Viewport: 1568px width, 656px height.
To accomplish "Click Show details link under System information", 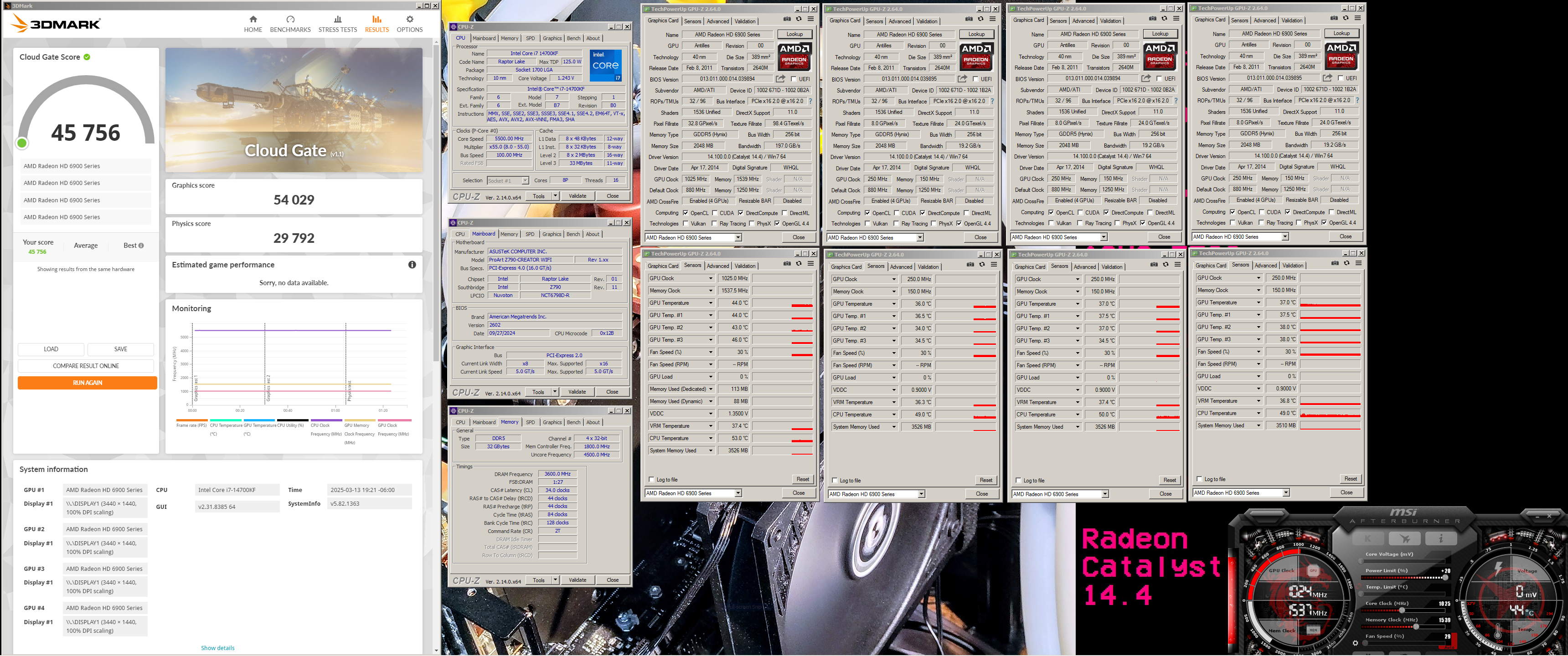I will (x=217, y=648).
